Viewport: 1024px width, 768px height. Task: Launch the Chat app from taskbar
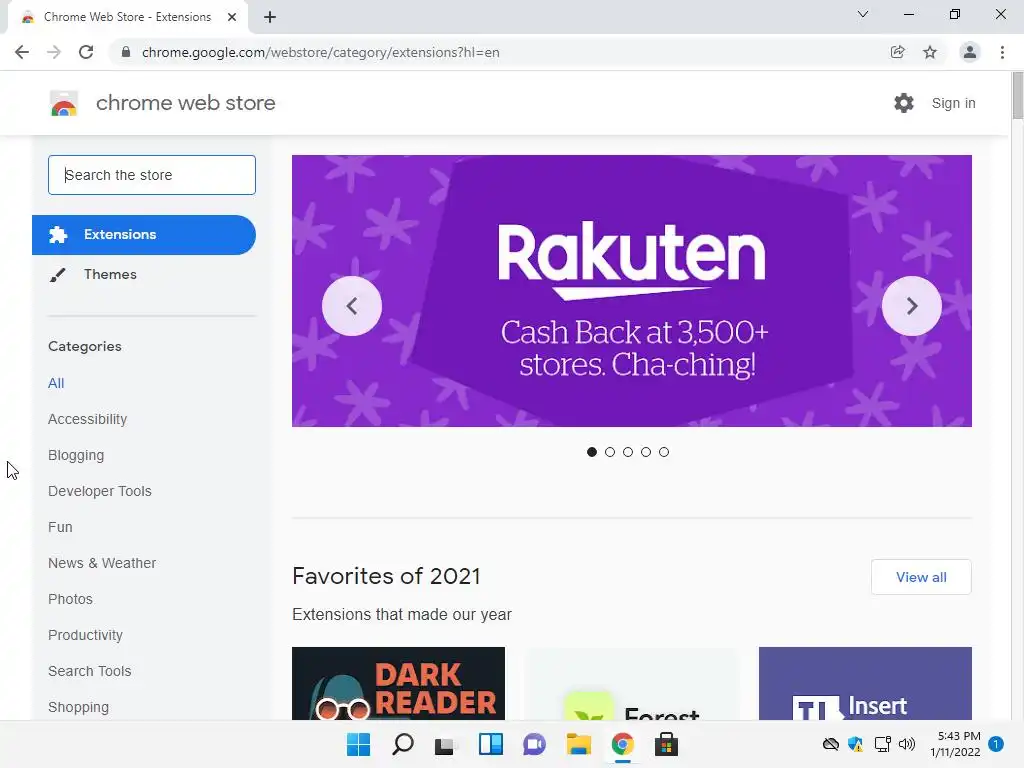(534, 744)
